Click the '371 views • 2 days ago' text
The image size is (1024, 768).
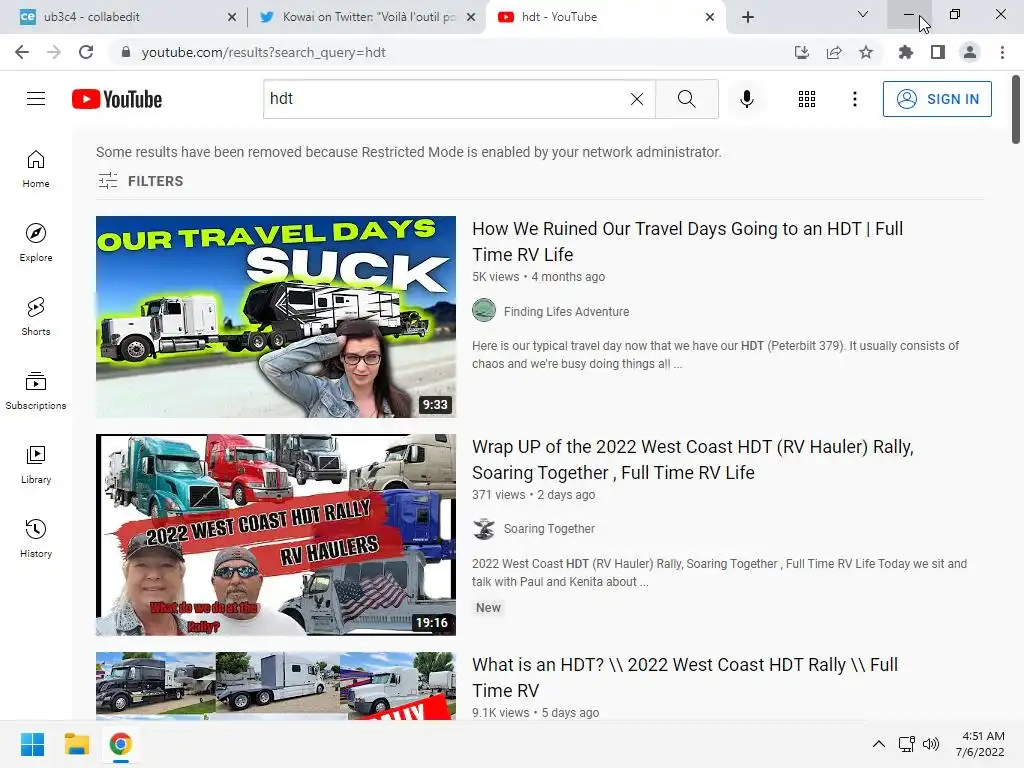pyautogui.click(x=534, y=494)
